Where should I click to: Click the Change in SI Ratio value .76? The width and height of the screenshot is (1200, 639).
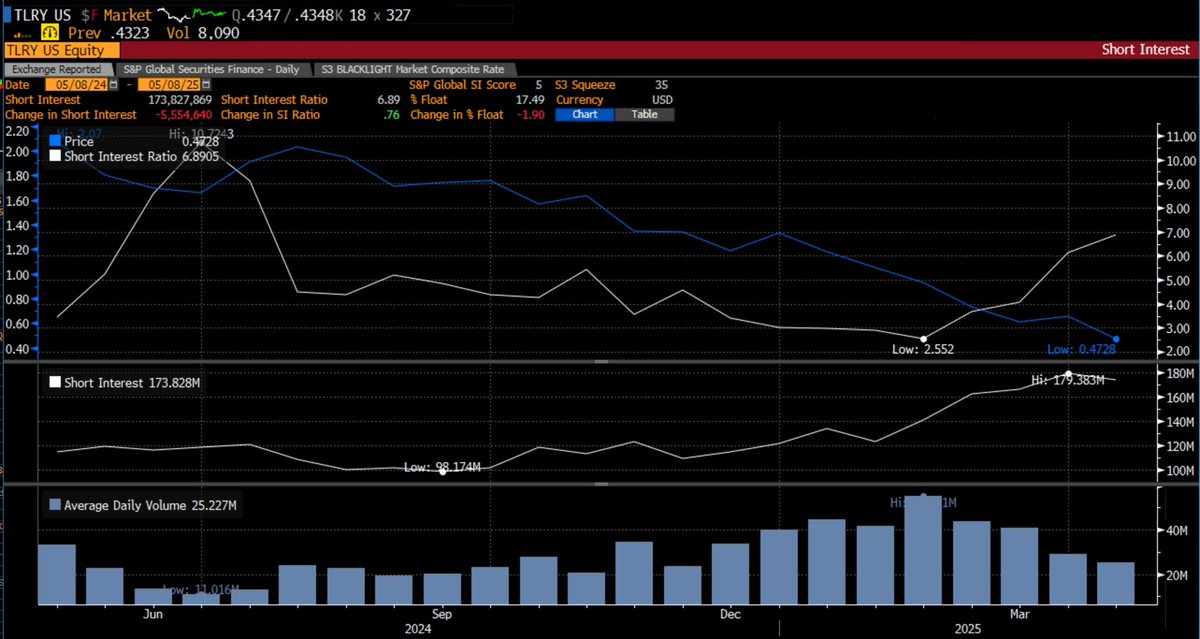click(391, 114)
